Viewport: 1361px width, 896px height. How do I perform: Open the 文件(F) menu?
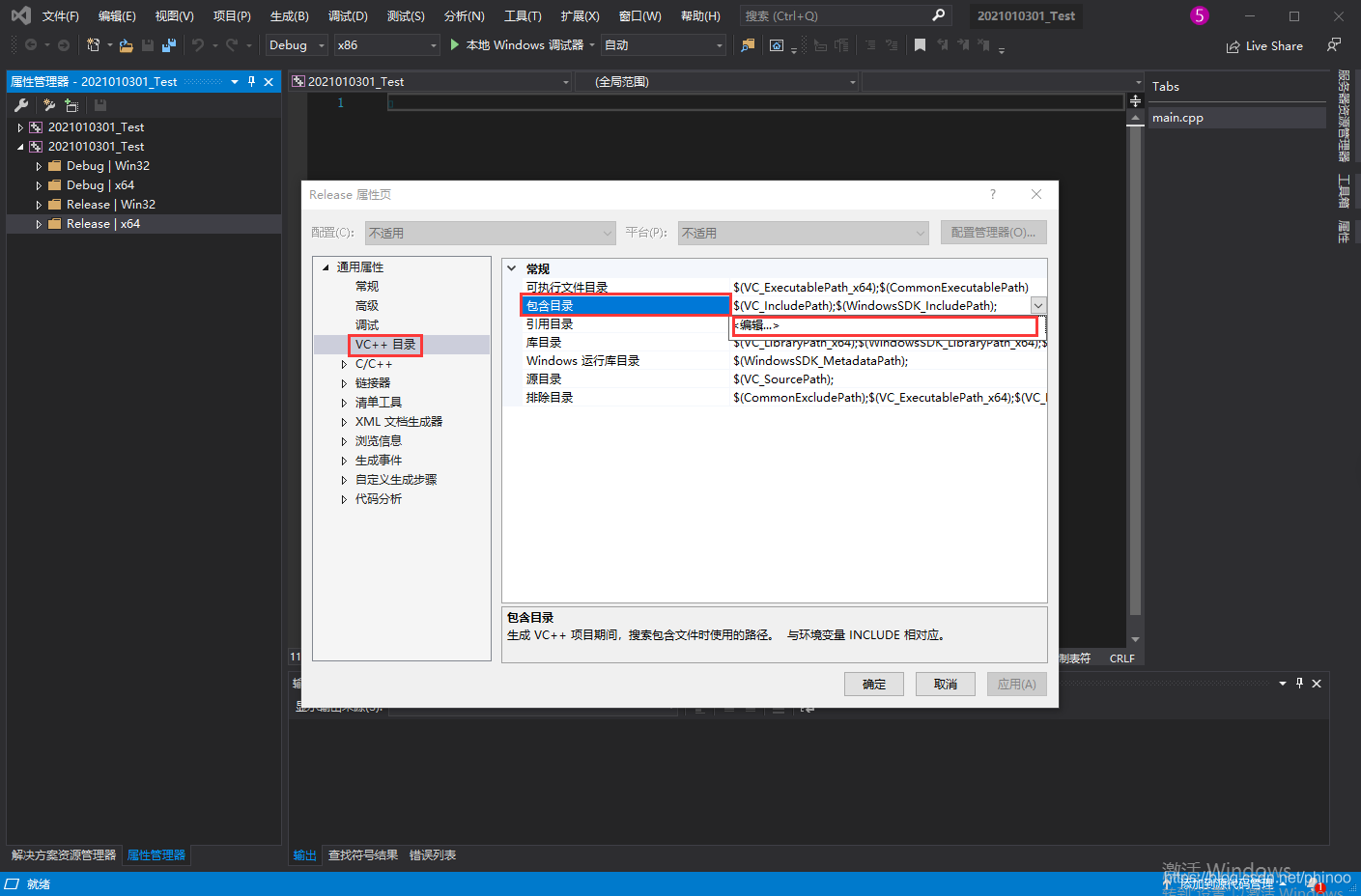pyautogui.click(x=60, y=15)
